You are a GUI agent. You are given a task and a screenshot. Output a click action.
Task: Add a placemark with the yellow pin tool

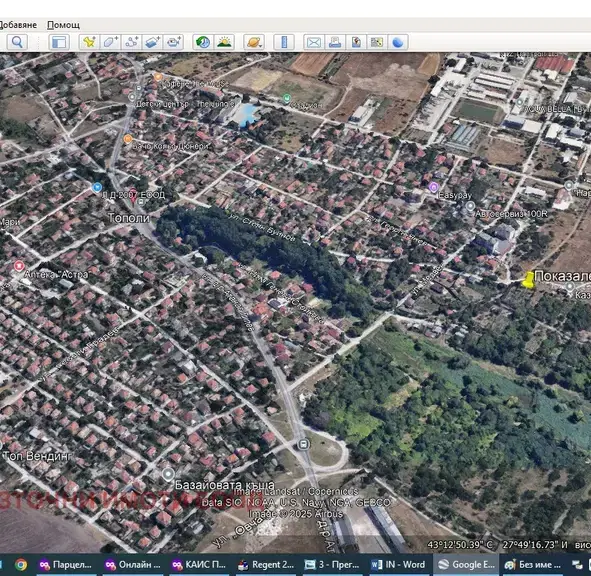click(x=89, y=42)
